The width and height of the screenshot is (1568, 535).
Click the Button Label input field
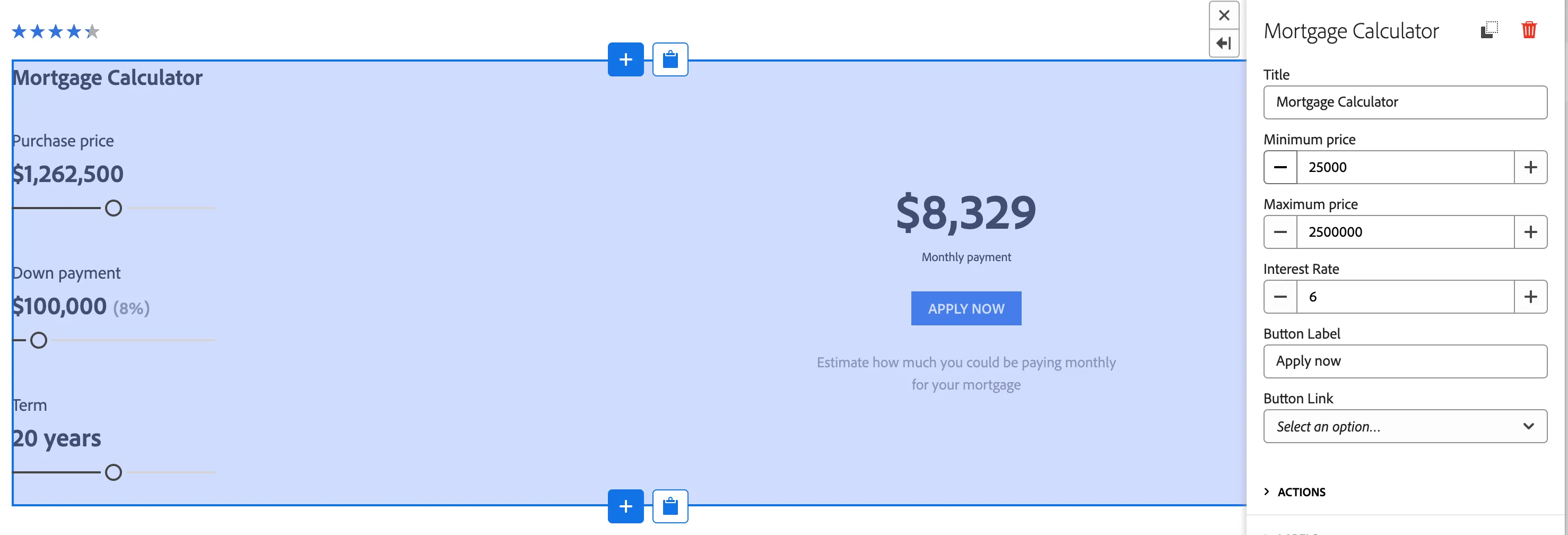1405,361
